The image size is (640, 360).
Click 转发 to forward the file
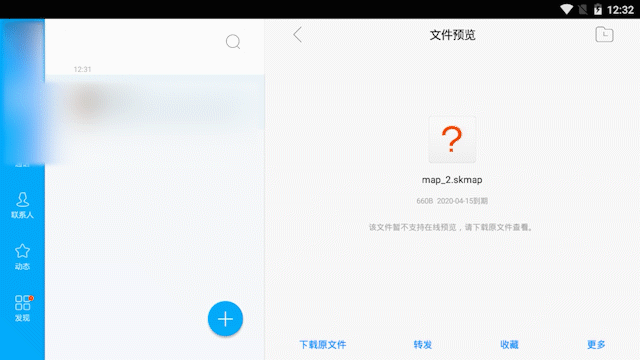pyautogui.click(x=422, y=344)
